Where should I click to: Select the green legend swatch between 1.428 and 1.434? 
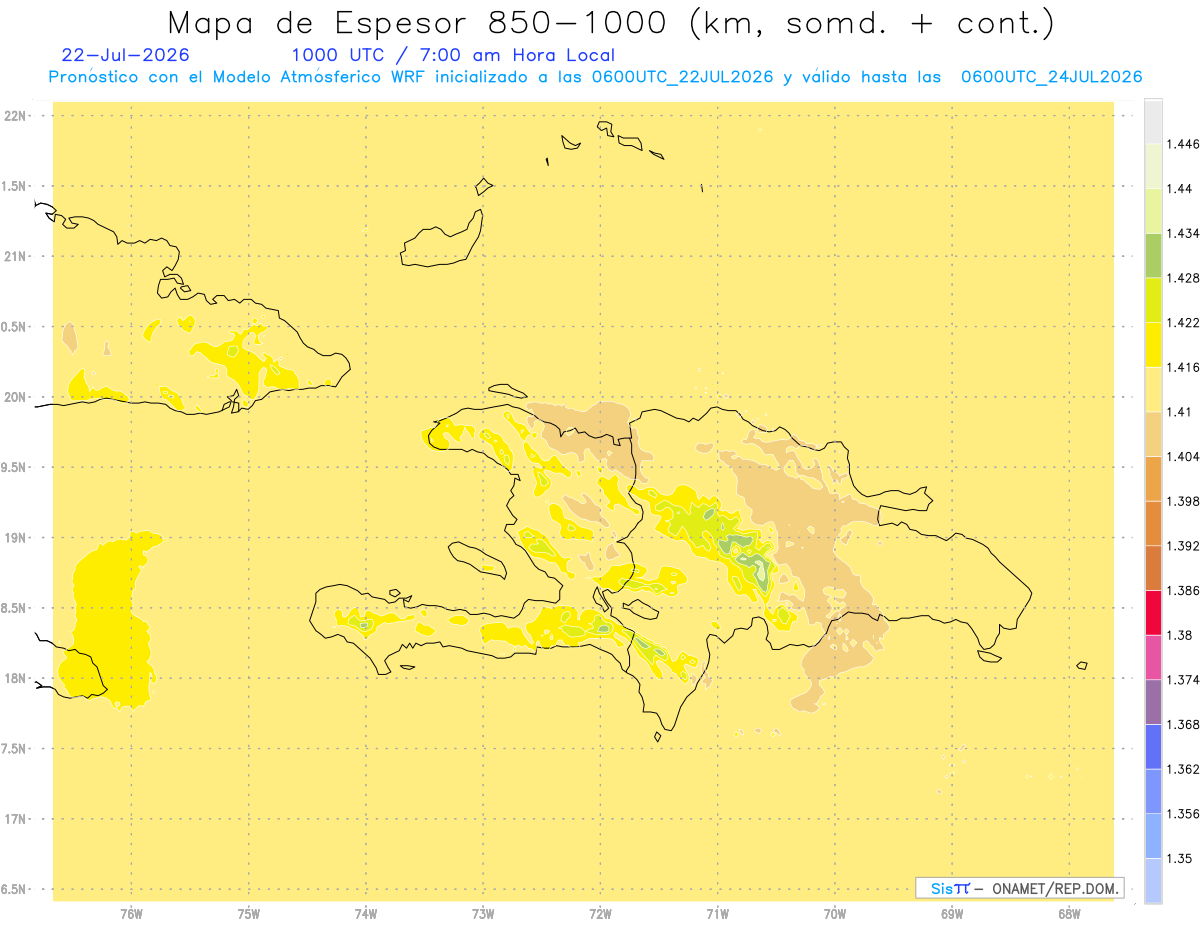1153,255
